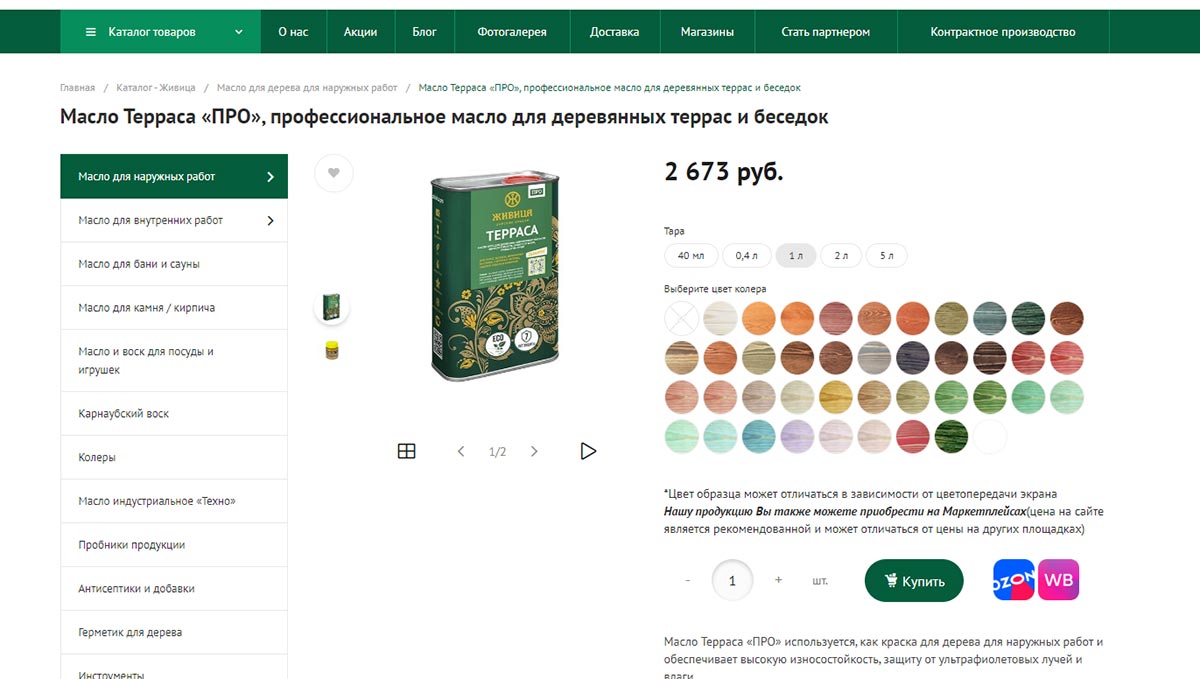Open the Фотогалерея menu item
The height and width of the screenshot is (679, 1200).
coord(512,32)
